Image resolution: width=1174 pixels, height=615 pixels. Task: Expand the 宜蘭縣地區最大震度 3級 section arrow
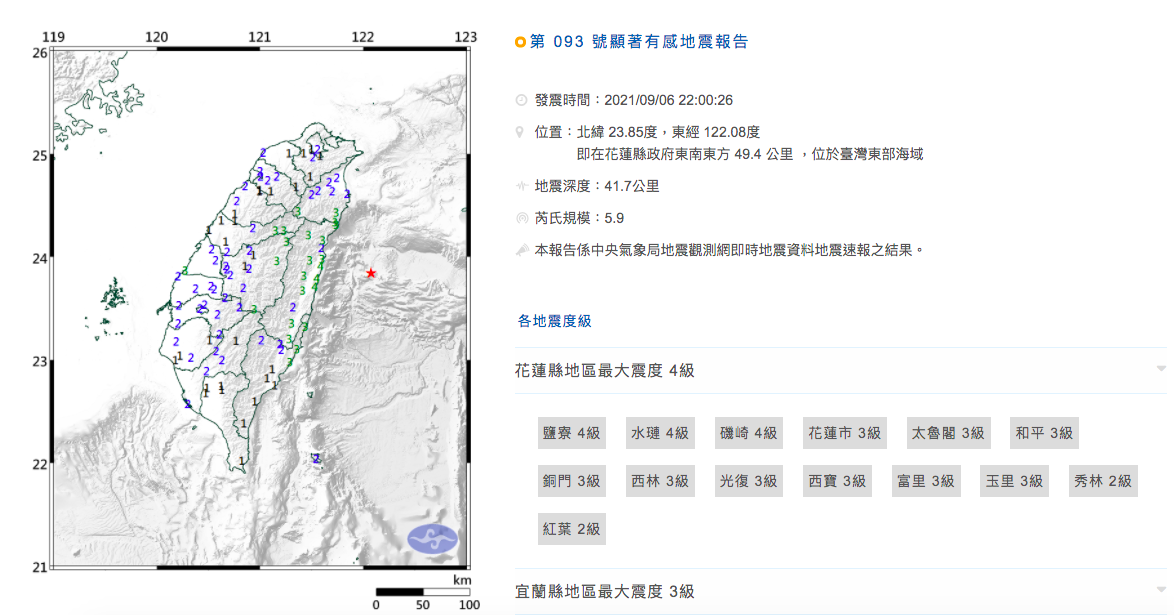click(1160, 591)
